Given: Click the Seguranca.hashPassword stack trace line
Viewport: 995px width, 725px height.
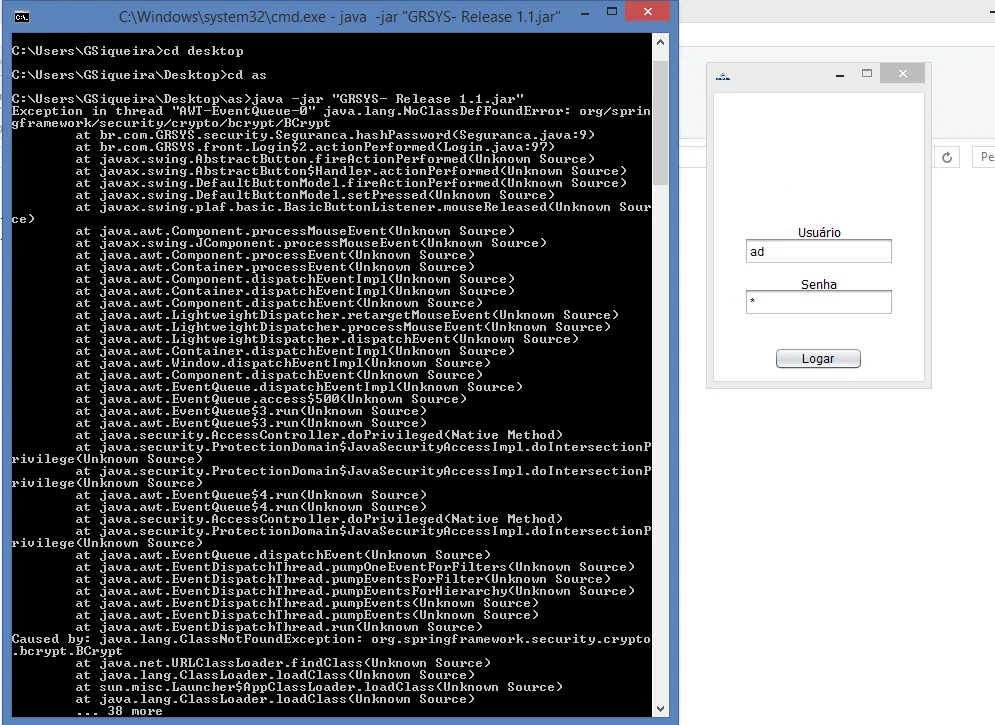Looking at the screenshot, I should click(x=335, y=135).
